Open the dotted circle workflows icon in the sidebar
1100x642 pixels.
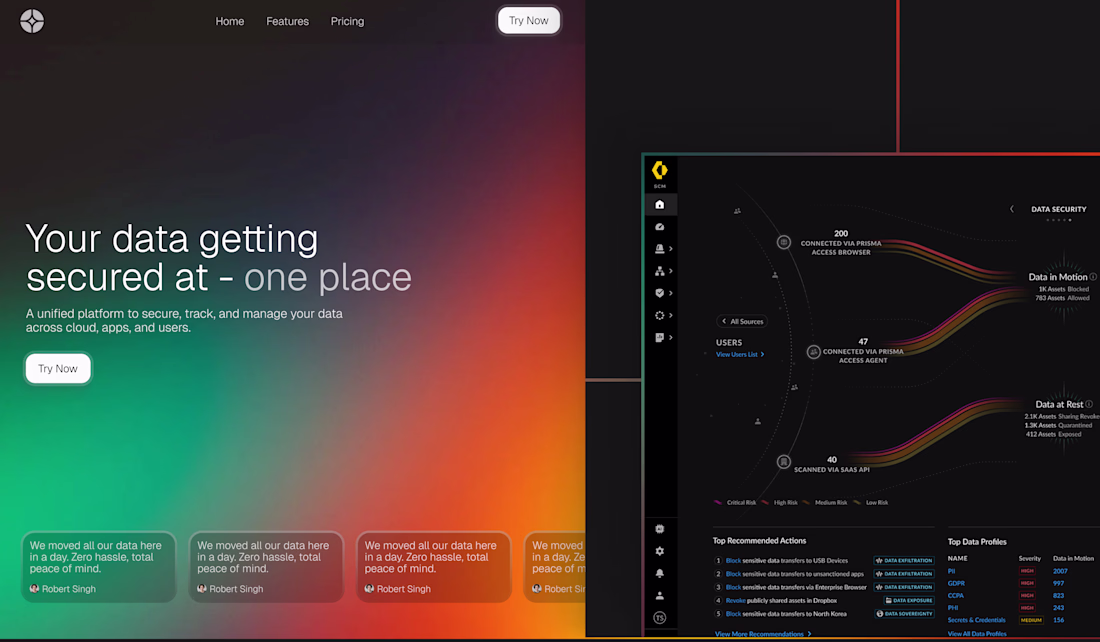pyautogui.click(x=659, y=316)
